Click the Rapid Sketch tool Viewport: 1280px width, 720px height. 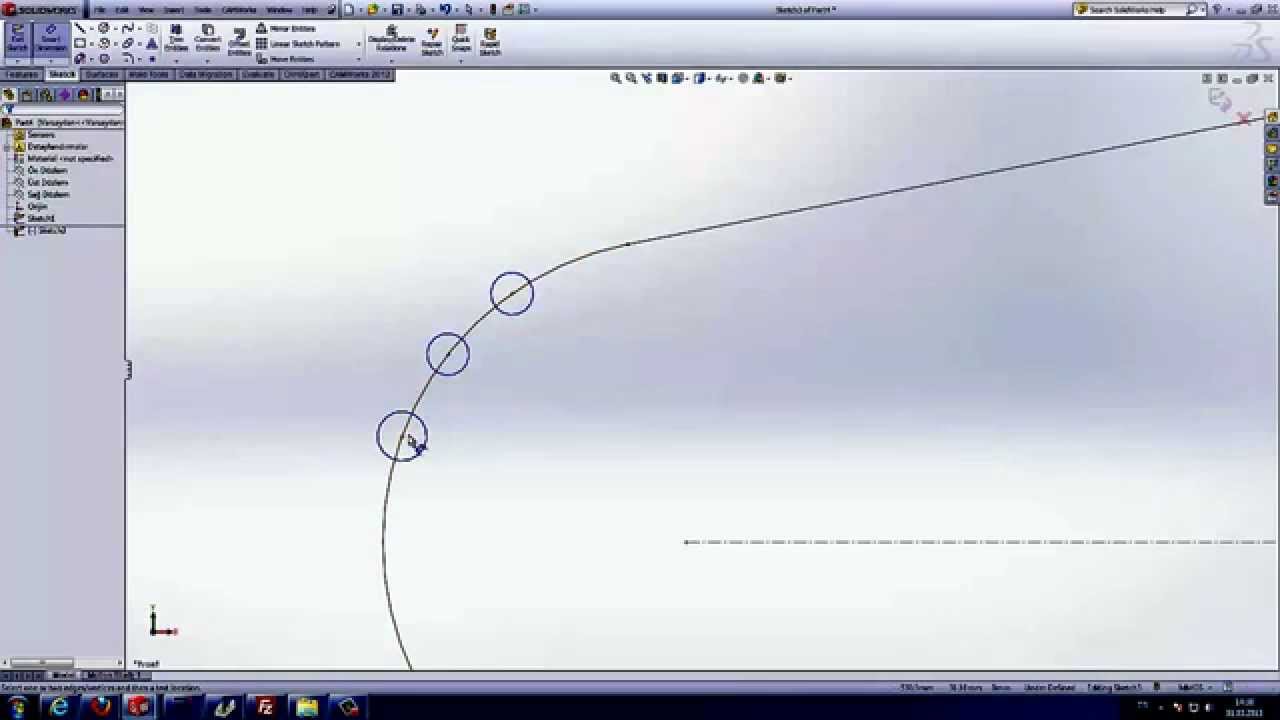pos(490,40)
